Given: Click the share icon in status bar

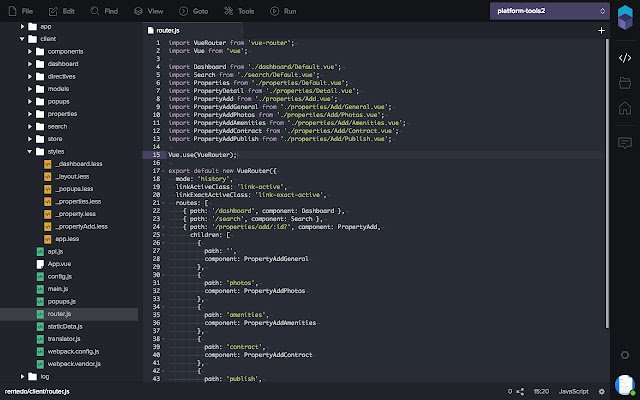Looking at the screenshot, I should pyautogui.click(x=520, y=391).
